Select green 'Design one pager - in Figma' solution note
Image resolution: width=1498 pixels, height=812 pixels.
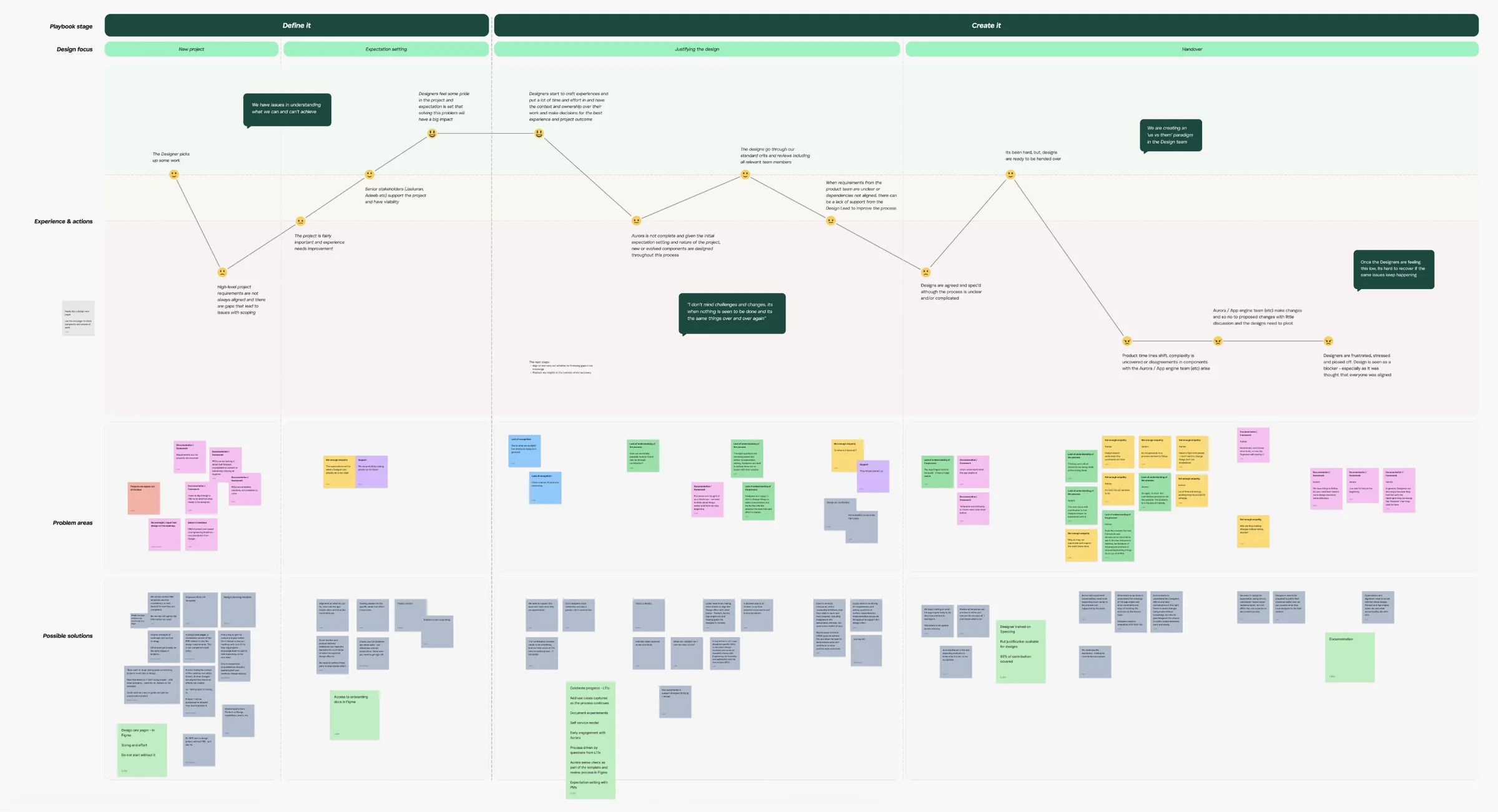(142, 750)
